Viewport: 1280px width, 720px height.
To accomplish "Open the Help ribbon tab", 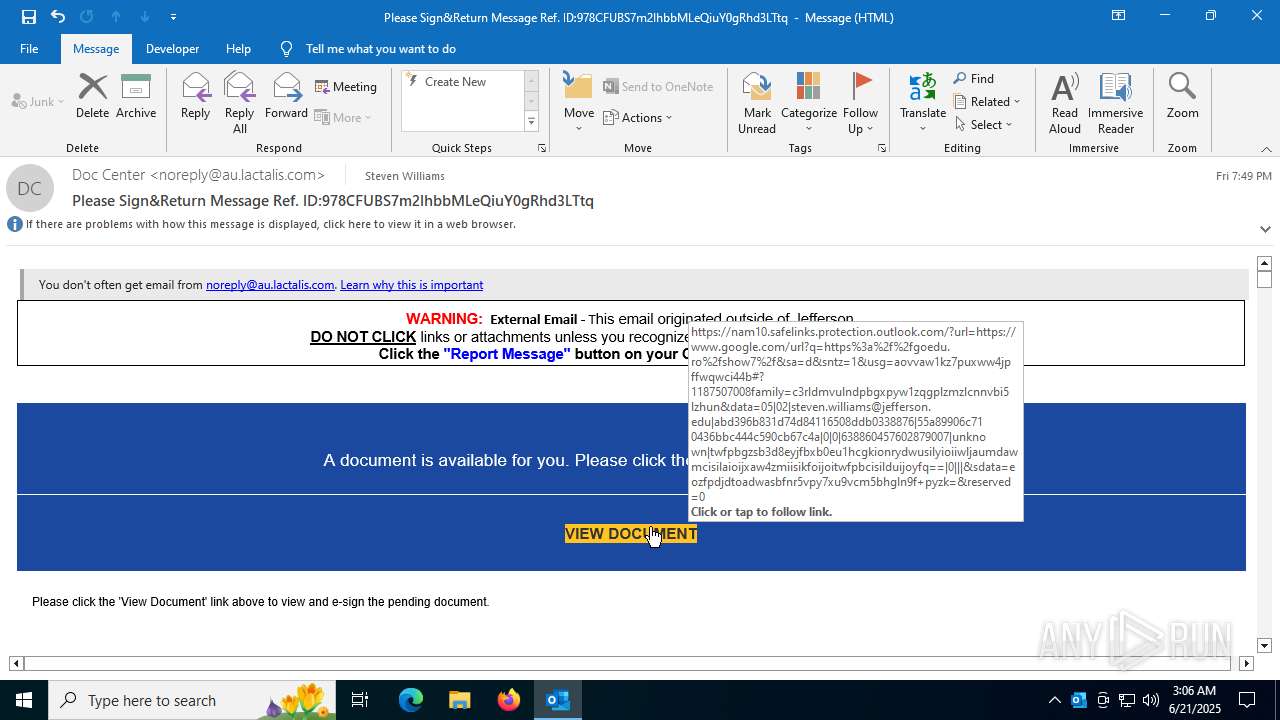I will (238, 48).
